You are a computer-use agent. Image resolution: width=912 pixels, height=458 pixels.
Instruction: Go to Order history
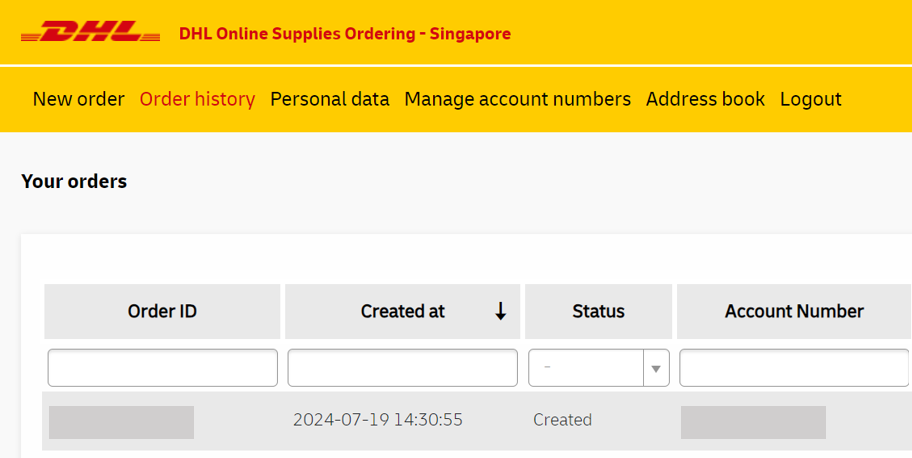tap(197, 99)
